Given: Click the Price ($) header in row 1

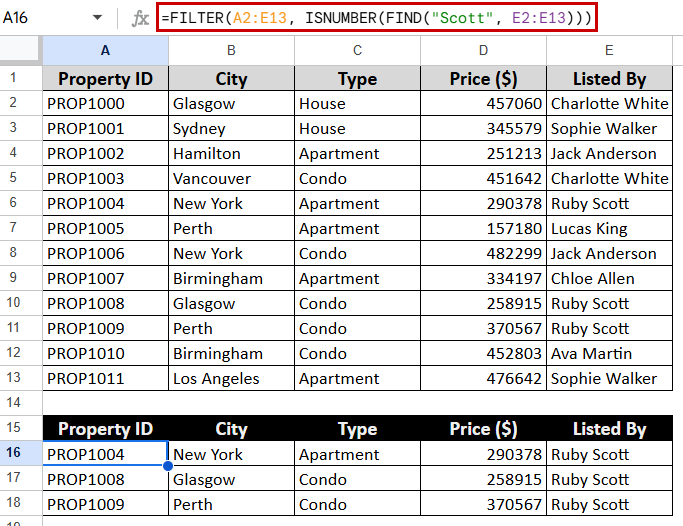Looking at the screenshot, I should coord(483,78).
